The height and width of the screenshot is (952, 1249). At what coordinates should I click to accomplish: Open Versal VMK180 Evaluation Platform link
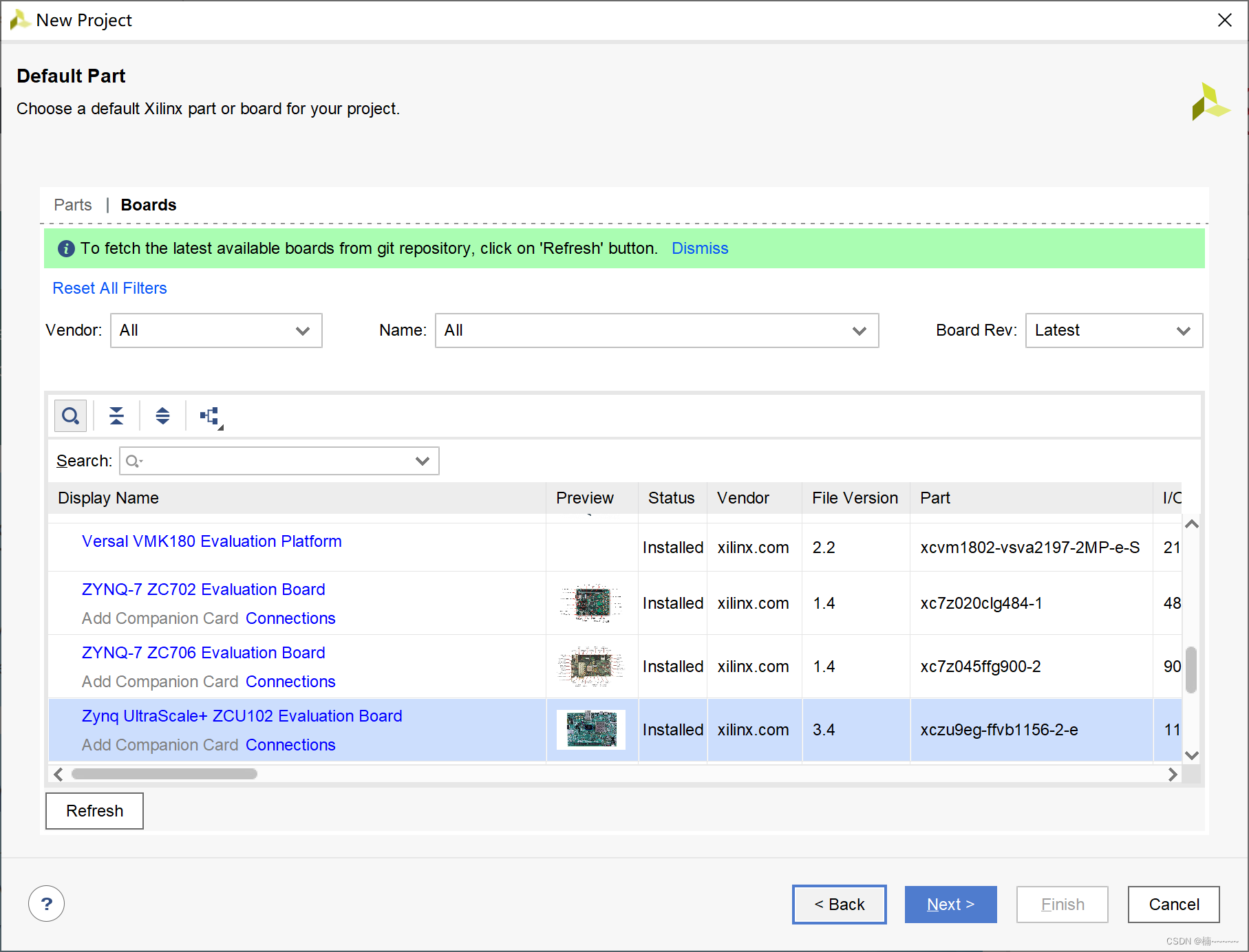pyautogui.click(x=212, y=541)
